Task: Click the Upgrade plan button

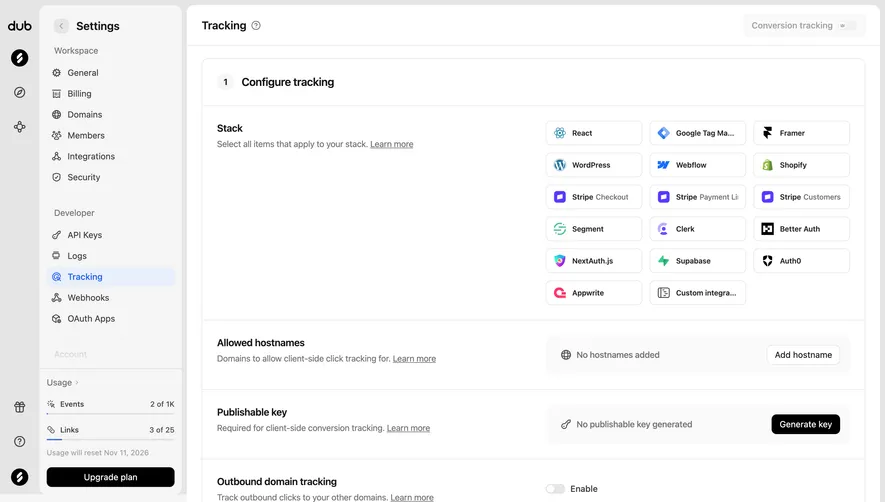Action: (111, 477)
